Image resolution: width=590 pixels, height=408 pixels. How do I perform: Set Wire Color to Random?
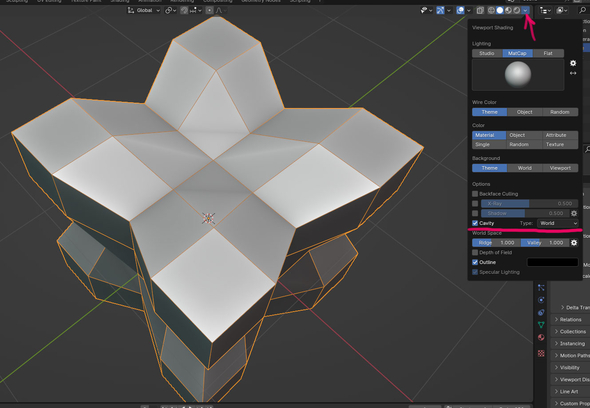coord(560,112)
